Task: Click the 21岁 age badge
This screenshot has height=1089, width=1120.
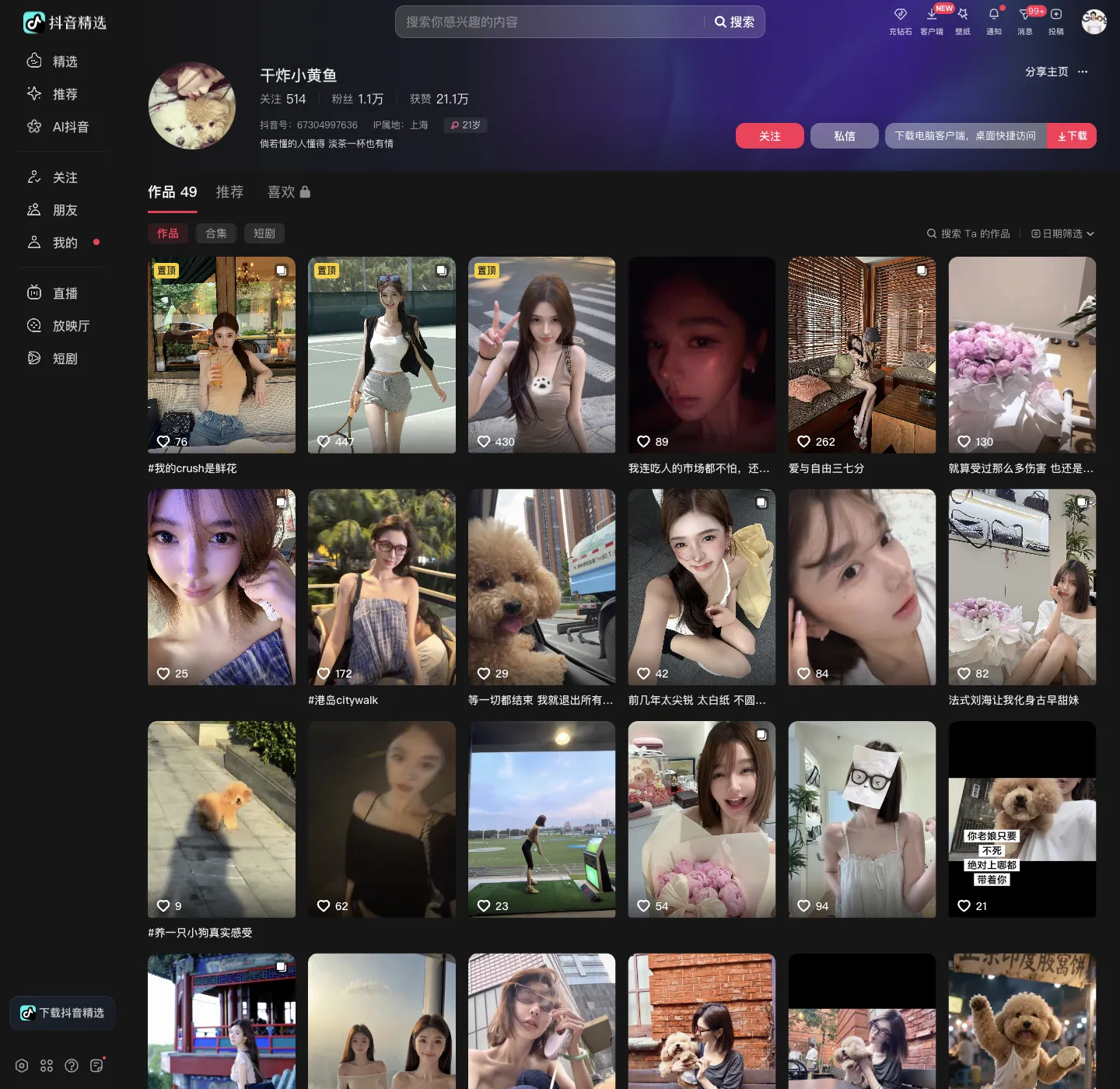Action: 465,125
